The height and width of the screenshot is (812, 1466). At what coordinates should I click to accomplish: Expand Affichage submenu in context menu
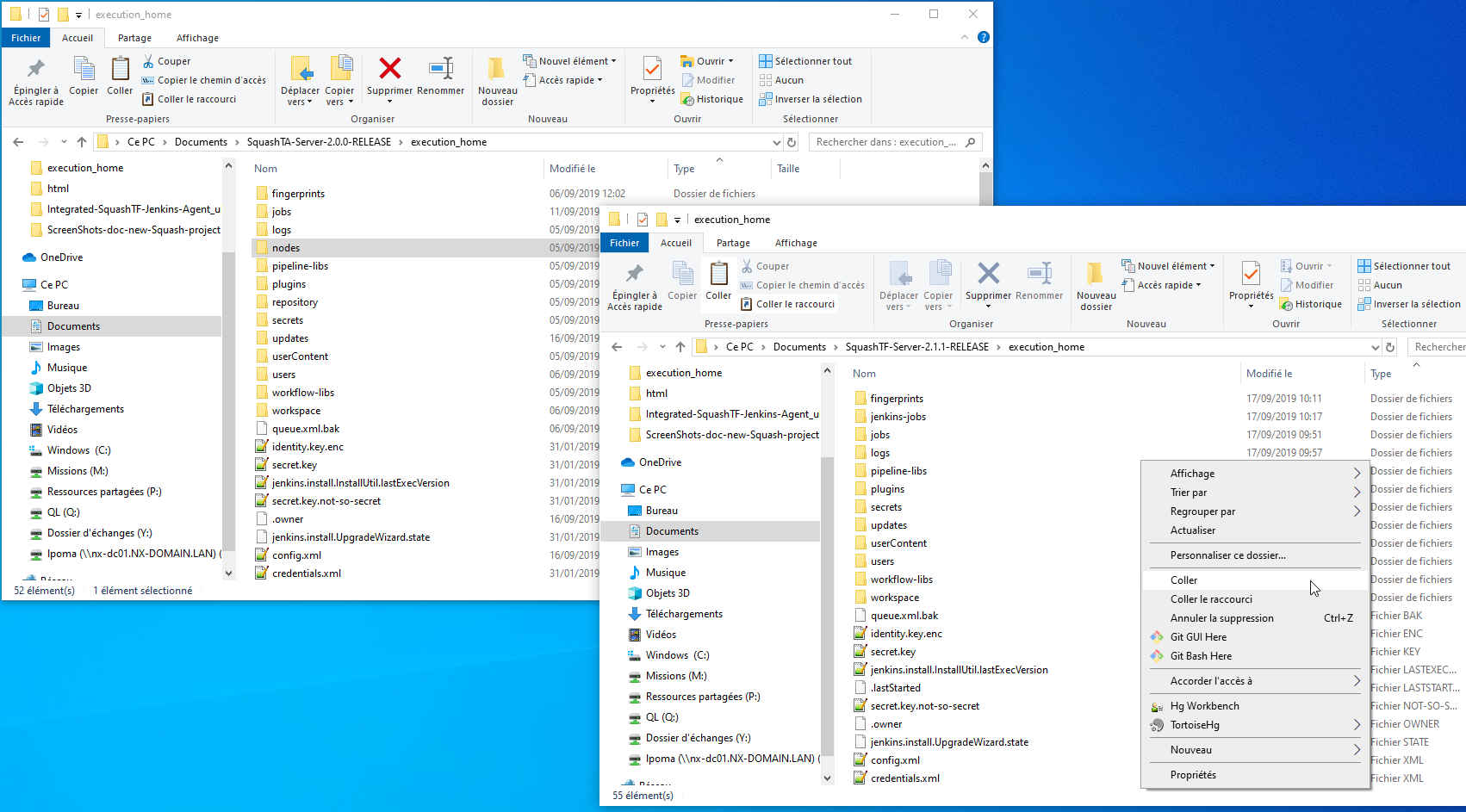point(1357,474)
